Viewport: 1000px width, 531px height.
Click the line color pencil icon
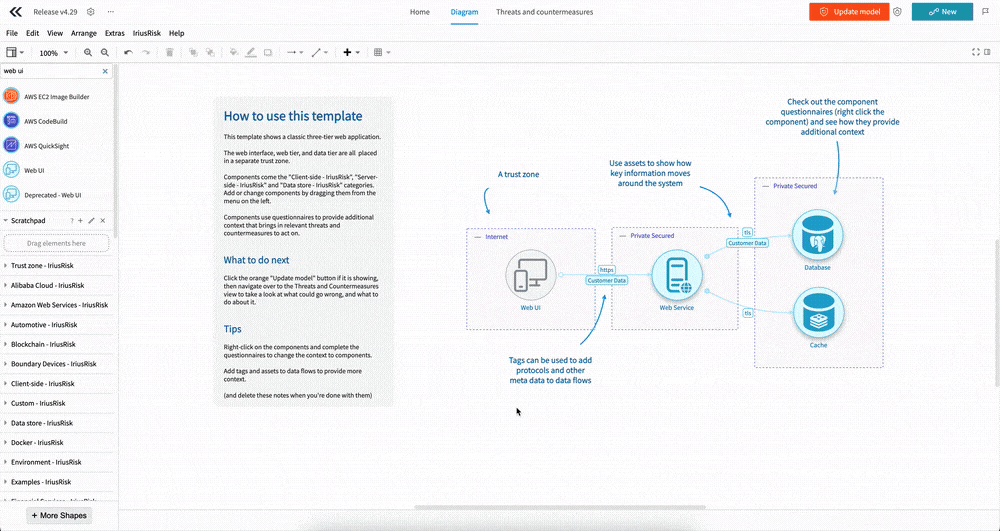pos(251,52)
